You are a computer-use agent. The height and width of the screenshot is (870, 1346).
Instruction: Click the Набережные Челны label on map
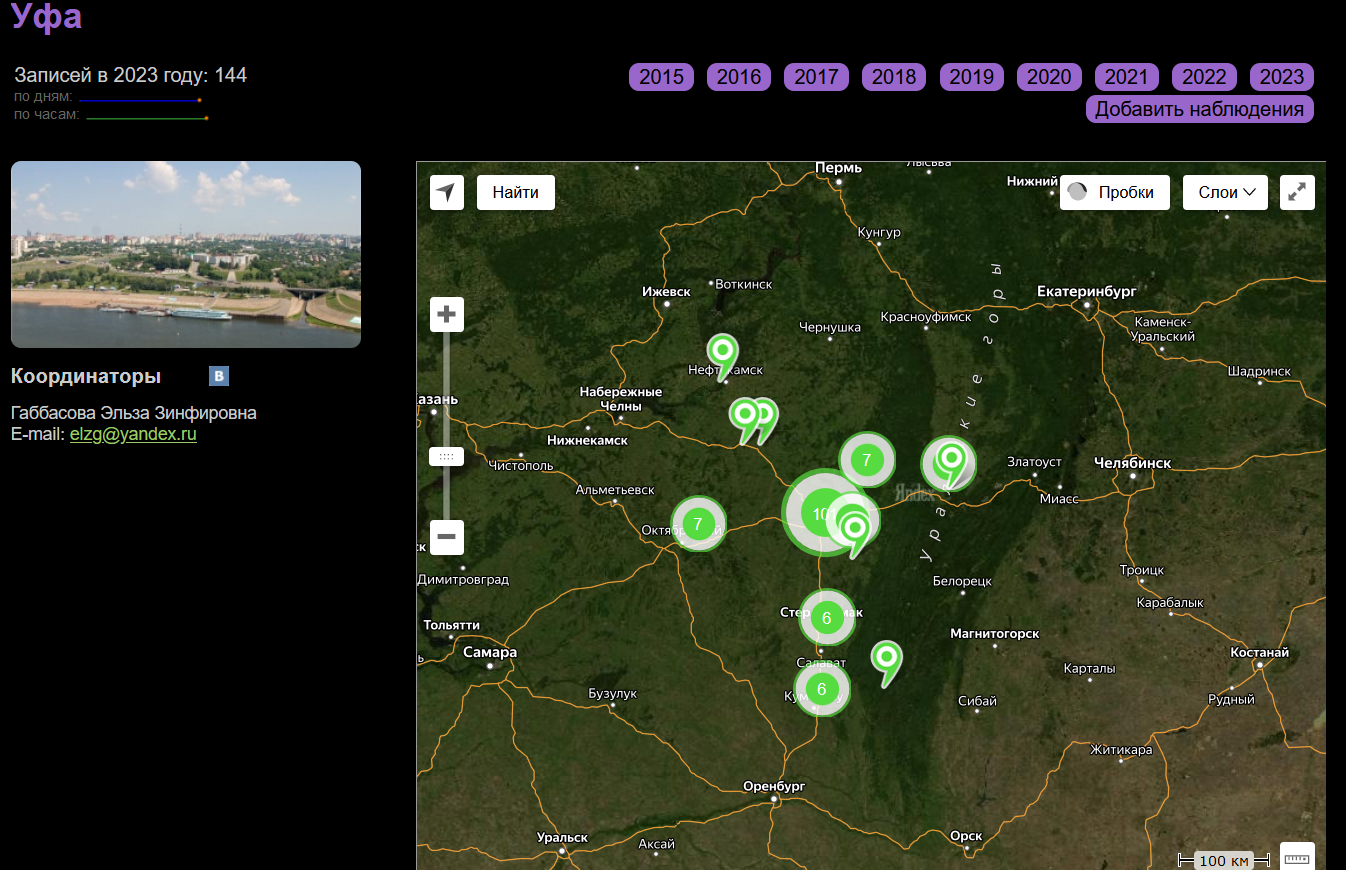pyautogui.click(x=620, y=398)
